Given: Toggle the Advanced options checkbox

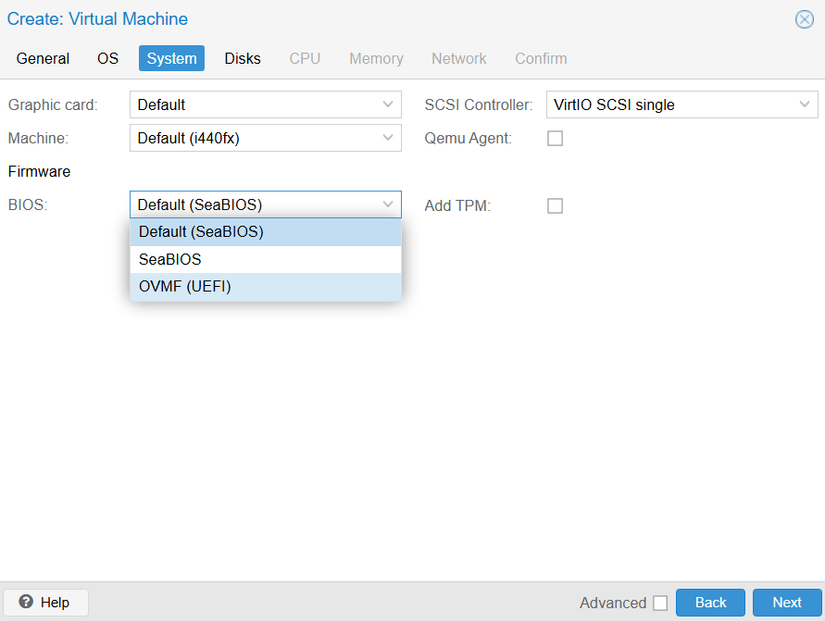Looking at the screenshot, I should pos(660,603).
